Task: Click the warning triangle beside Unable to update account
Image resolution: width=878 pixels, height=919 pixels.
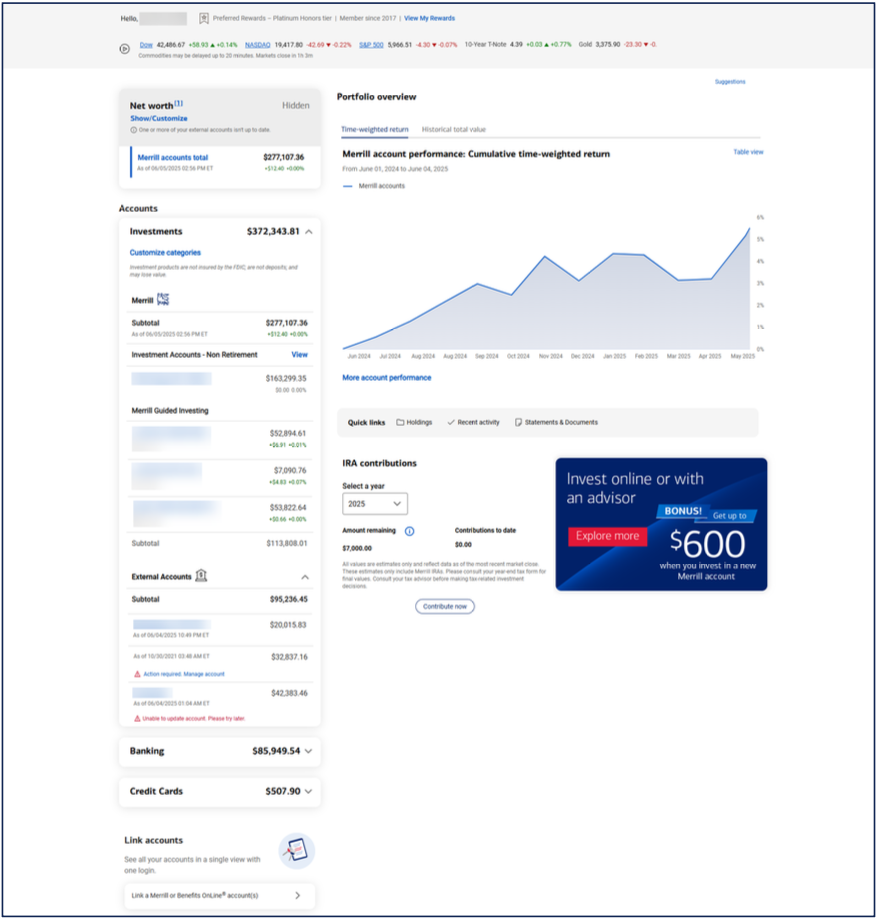Action: (x=137, y=719)
